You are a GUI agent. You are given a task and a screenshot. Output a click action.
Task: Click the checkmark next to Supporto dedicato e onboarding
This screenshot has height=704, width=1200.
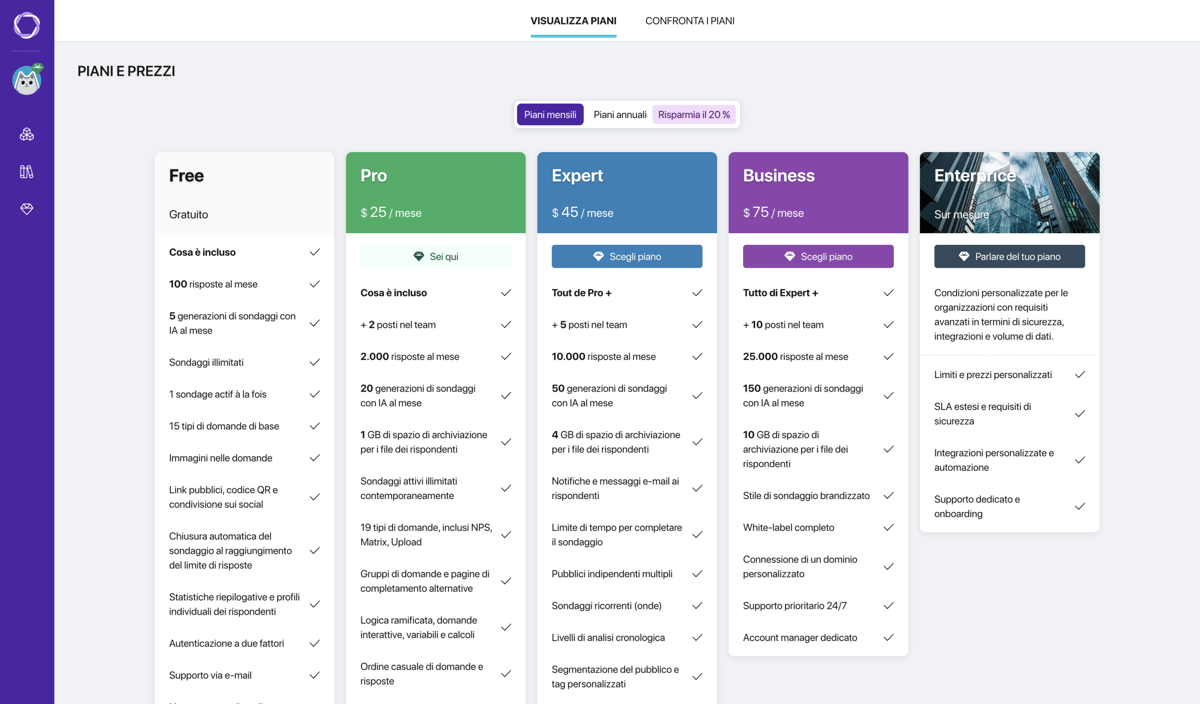(x=1079, y=507)
